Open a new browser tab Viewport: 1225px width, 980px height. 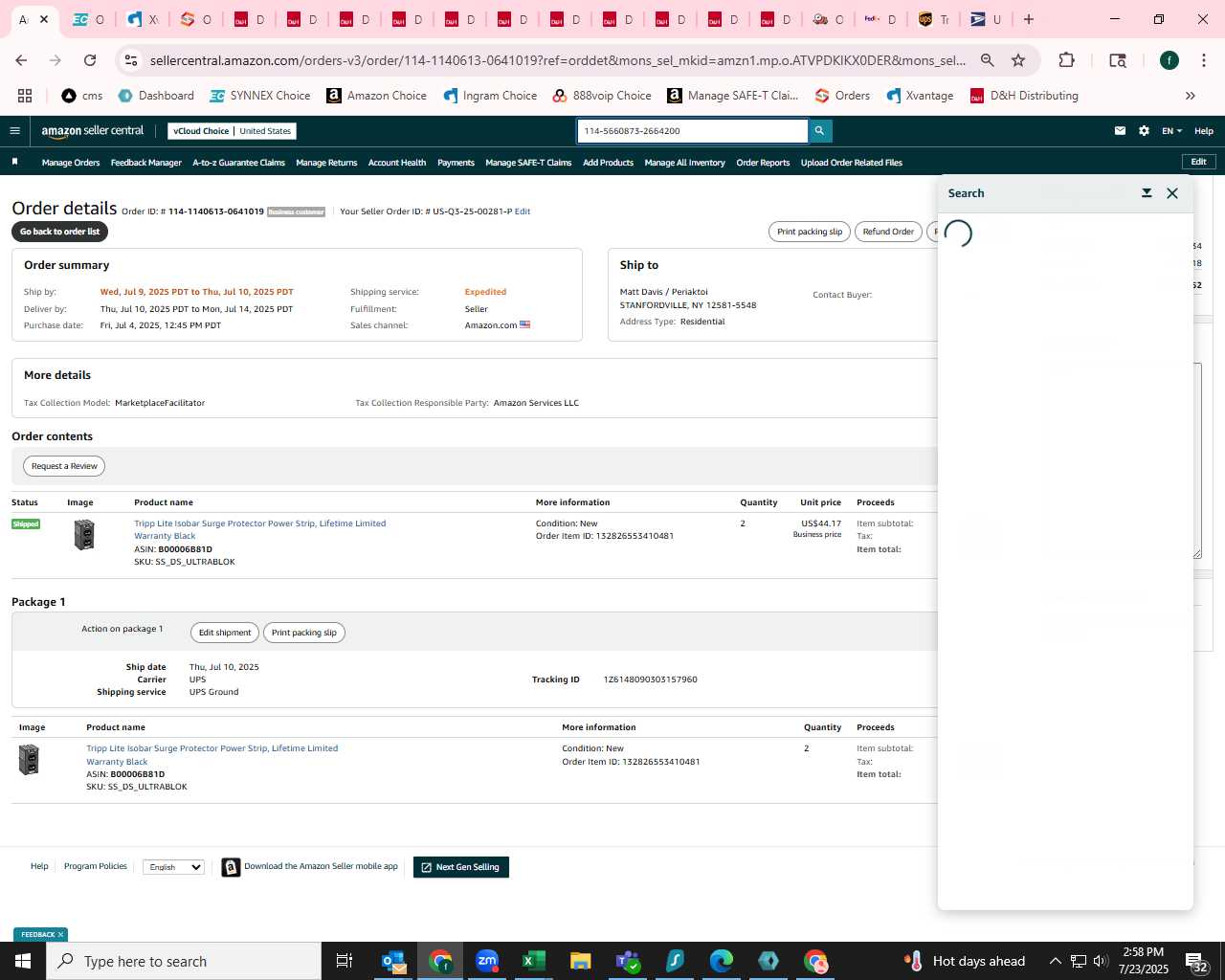click(x=1029, y=19)
